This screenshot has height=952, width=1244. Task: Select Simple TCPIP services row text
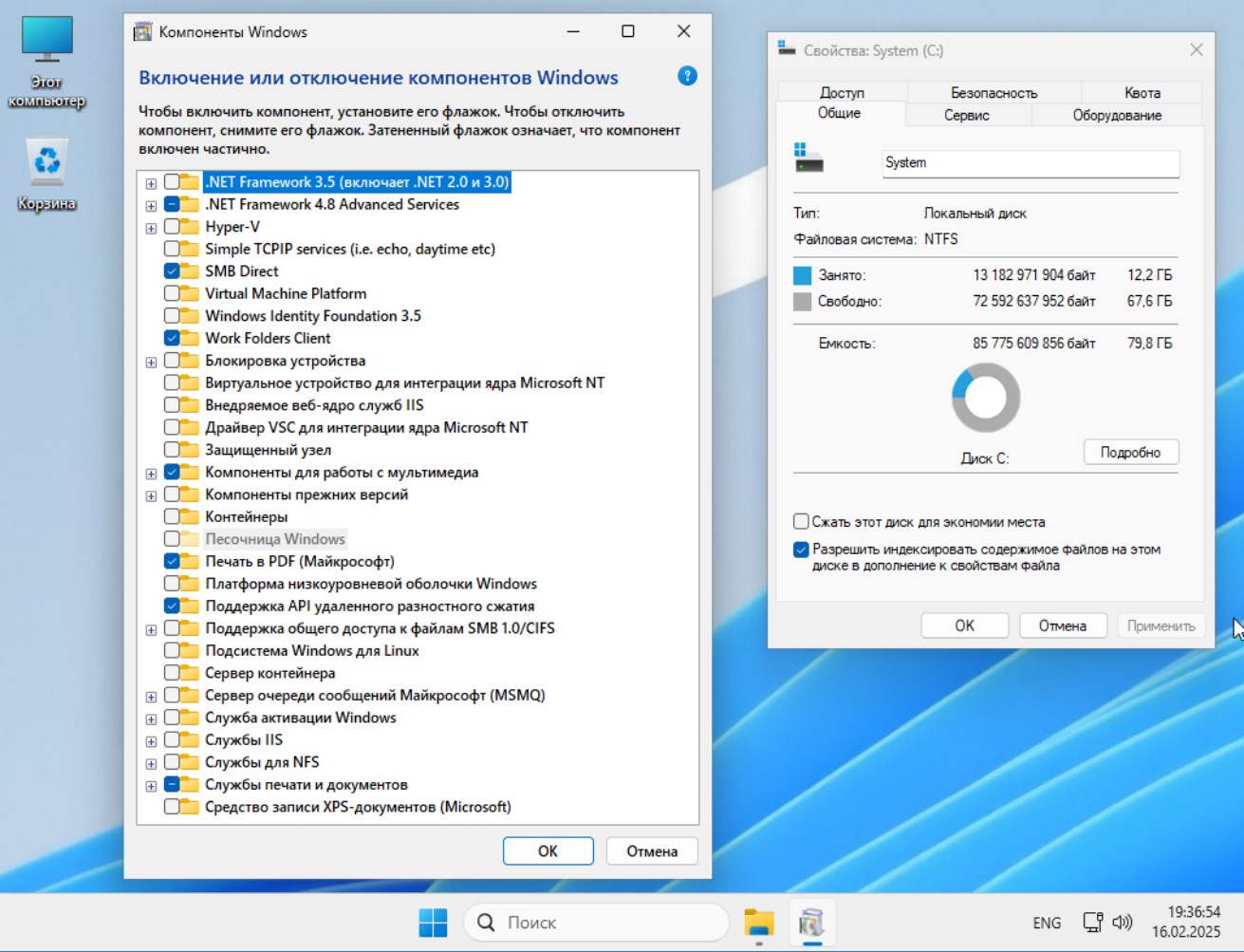(x=350, y=249)
